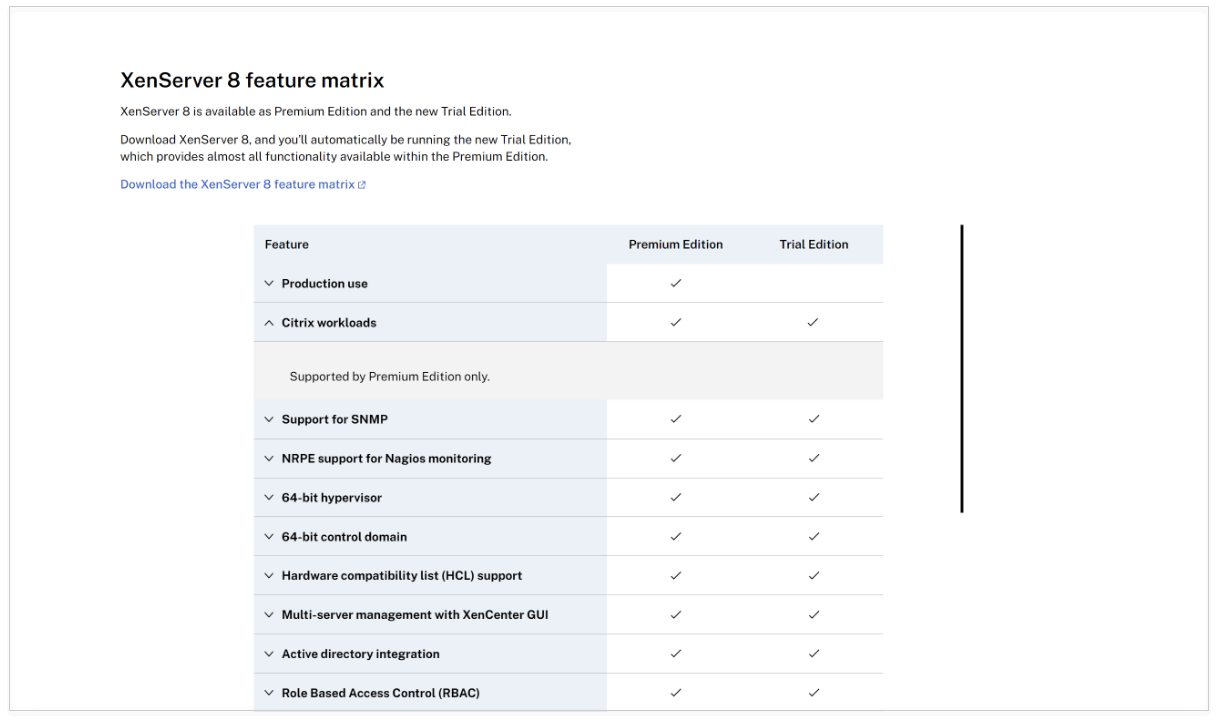Expand the Production use row

pyautogui.click(x=268, y=283)
